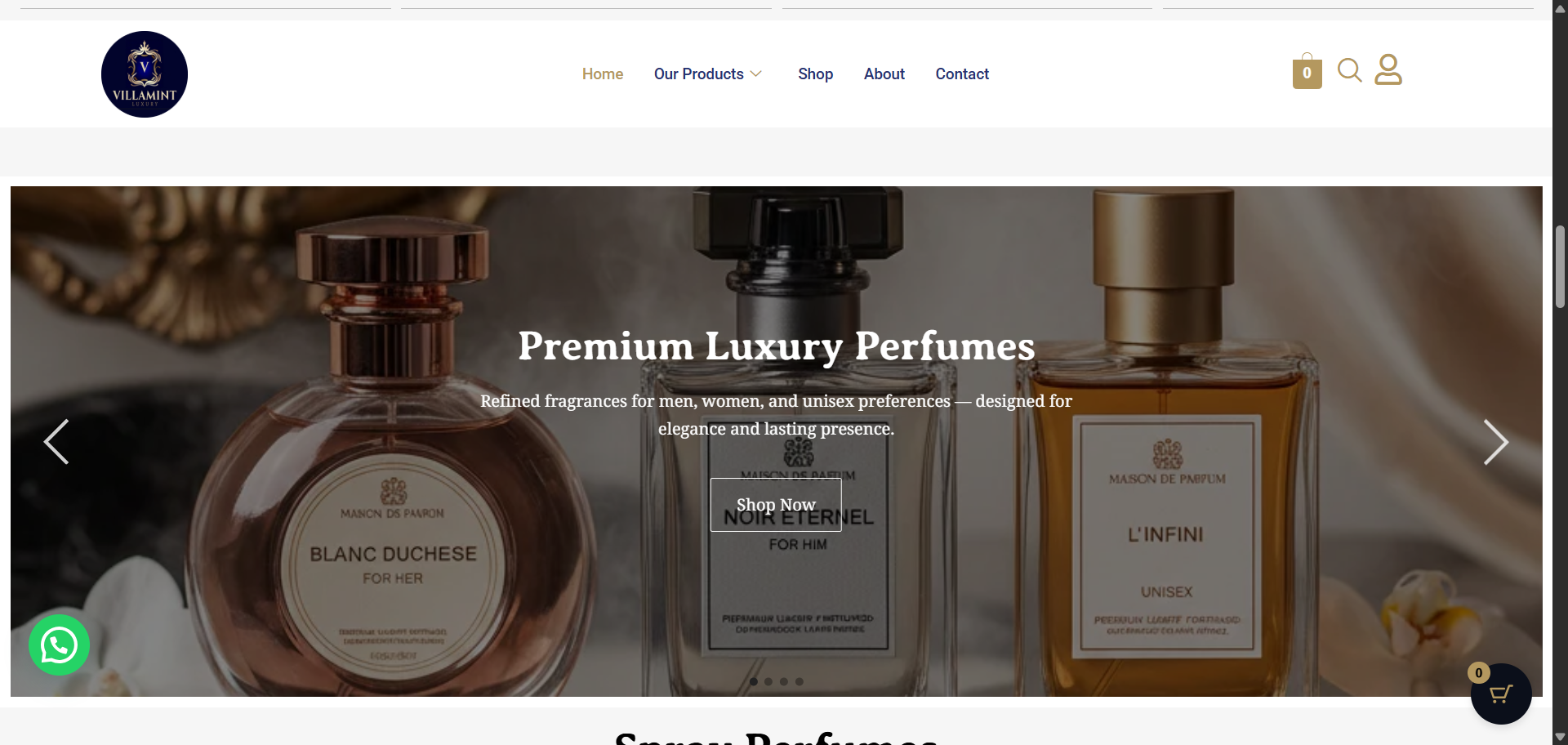
Task: Click the page vertical scrollbar thumb
Action: pyautogui.click(x=1560, y=267)
